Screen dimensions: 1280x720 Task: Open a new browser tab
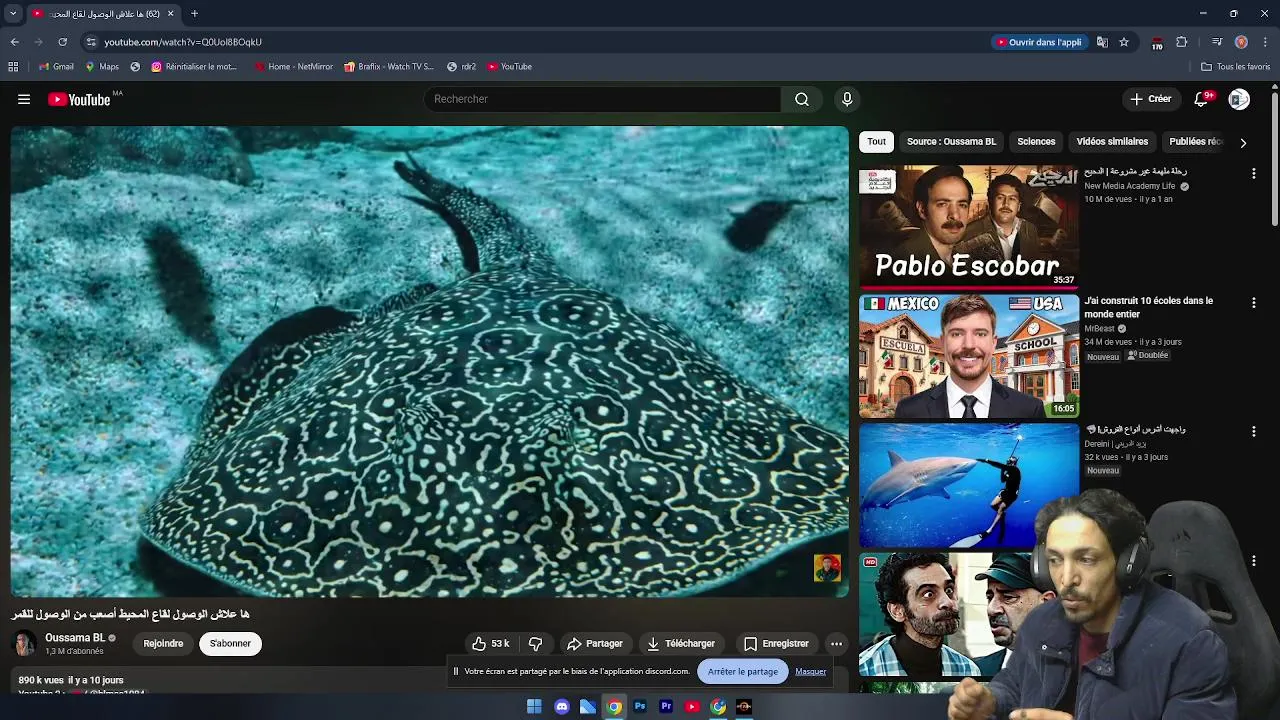[x=194, y=14]
